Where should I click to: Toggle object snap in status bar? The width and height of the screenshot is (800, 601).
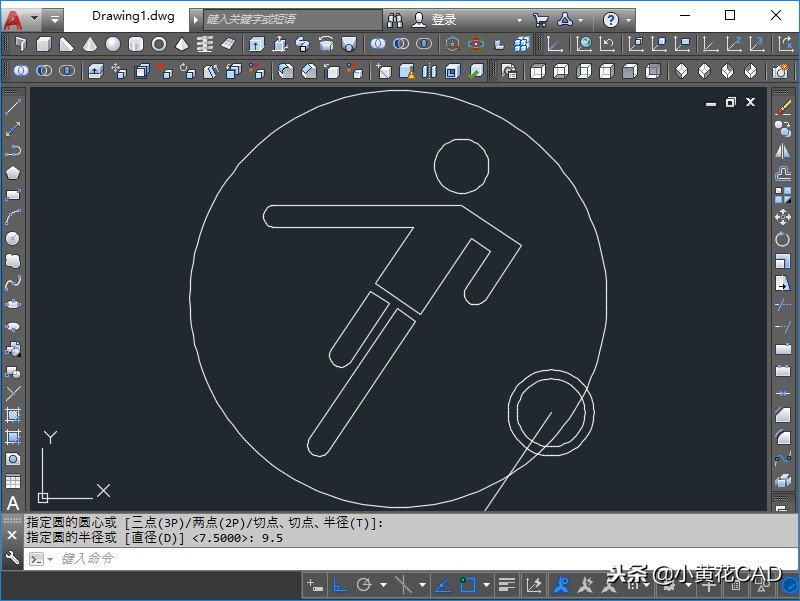[467, 584]
